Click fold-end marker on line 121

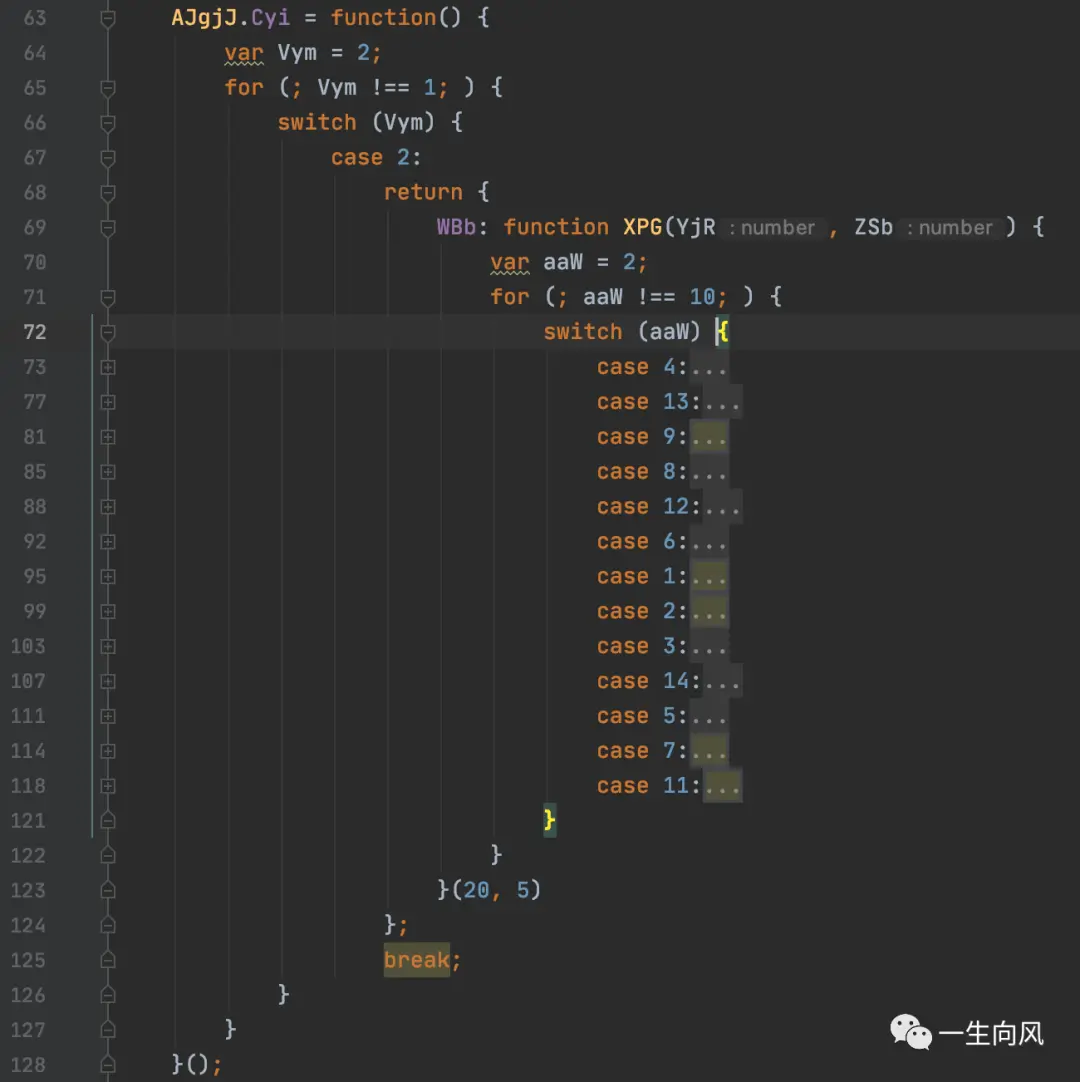pyautogui.click(x=108, y=820)
